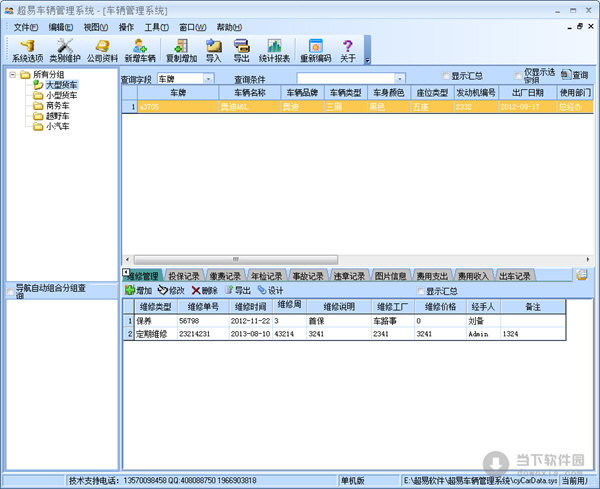Toggle 导航自动组合分组查询 checkbox

(10, 292)
